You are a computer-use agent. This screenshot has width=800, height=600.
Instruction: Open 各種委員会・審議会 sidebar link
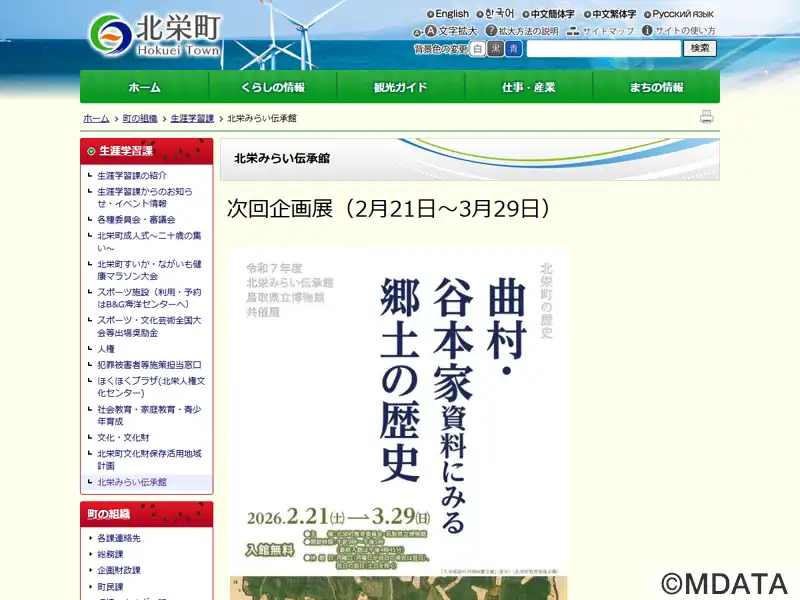click(136, 220)
